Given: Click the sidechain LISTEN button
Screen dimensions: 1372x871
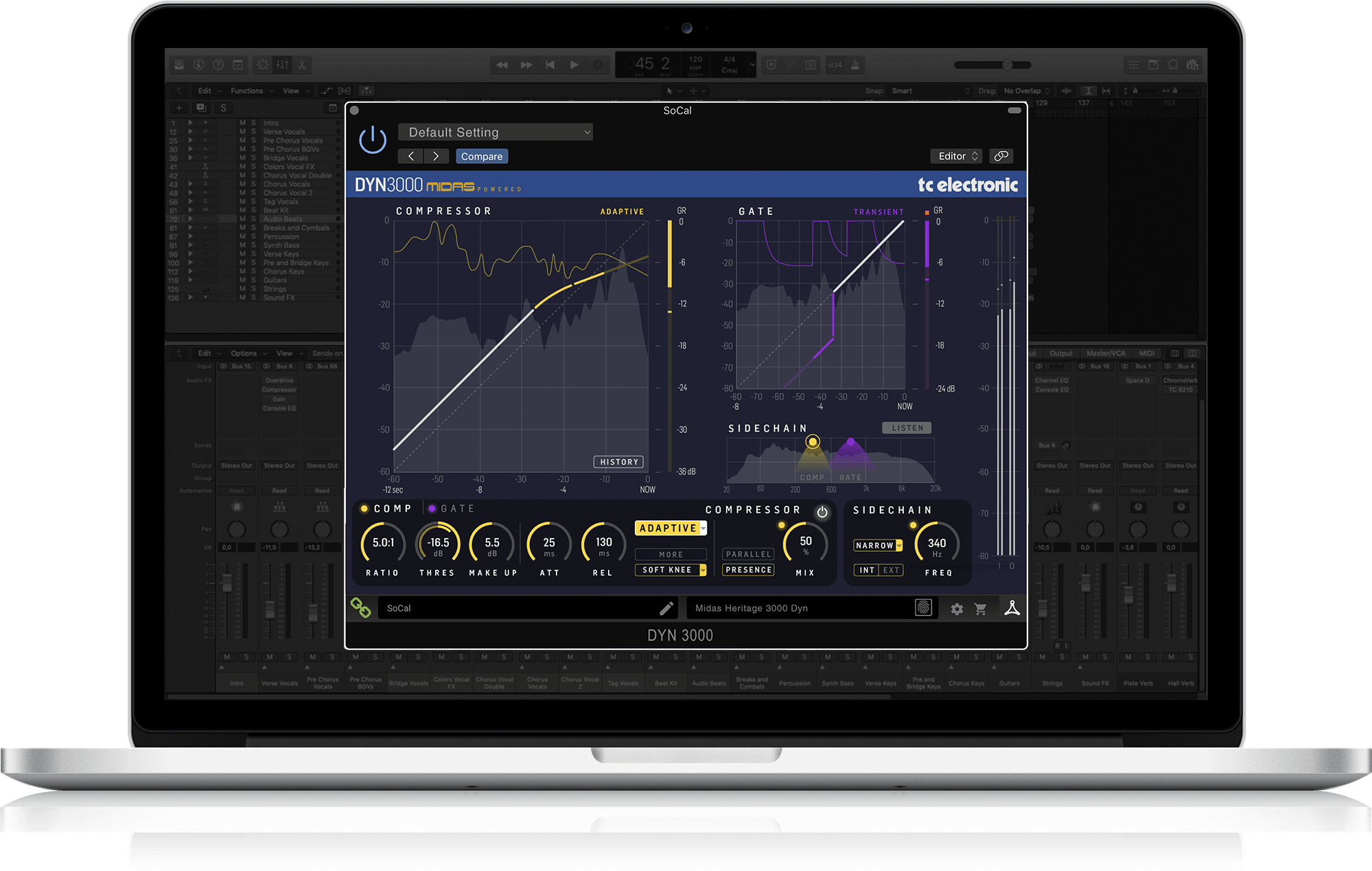Looking at the screenshot, I should (x=907, y=428).
